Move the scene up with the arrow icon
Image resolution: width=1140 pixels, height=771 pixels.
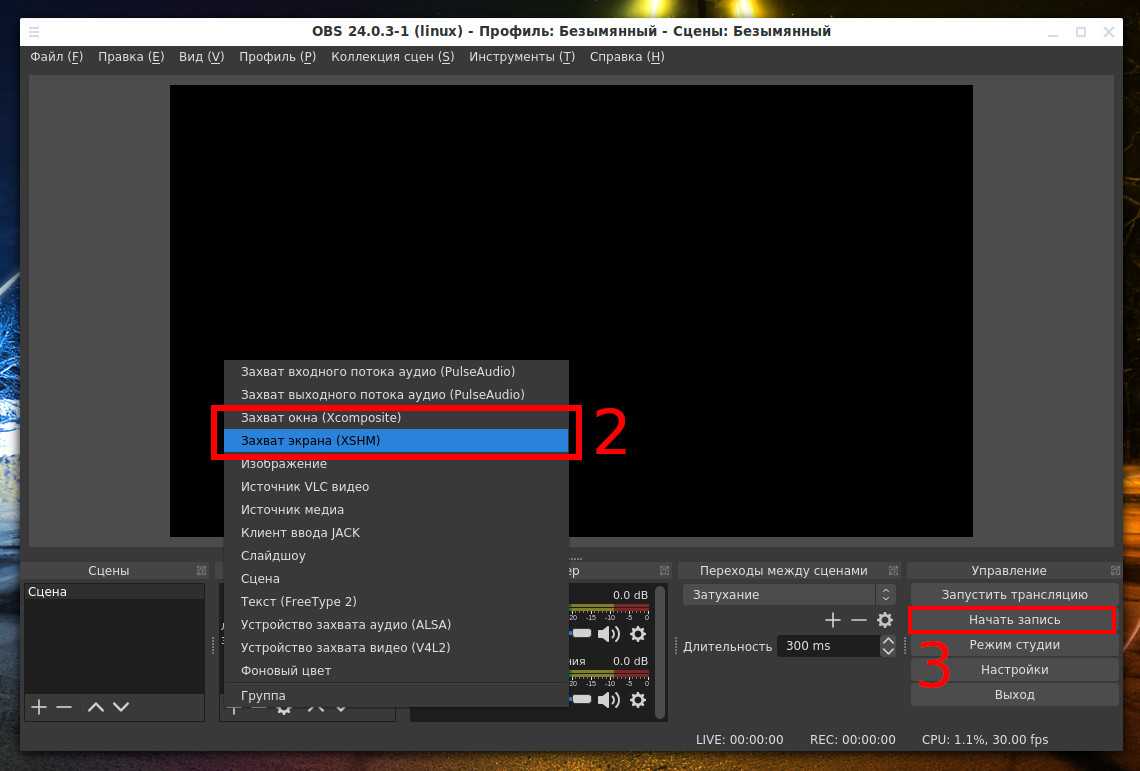point(96,707)
